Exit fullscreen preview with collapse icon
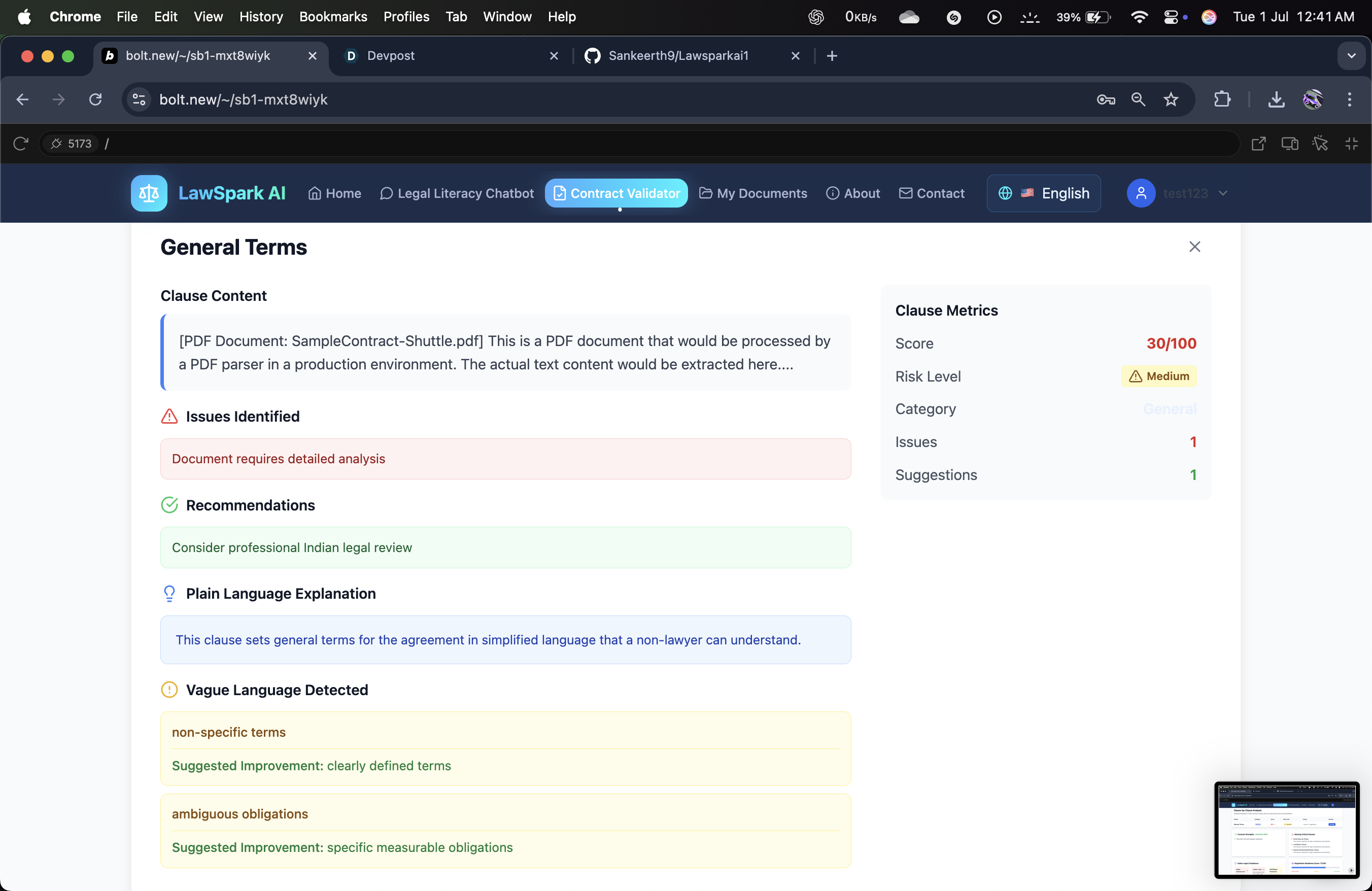The image size is (1372, 891). (1351, 144)
